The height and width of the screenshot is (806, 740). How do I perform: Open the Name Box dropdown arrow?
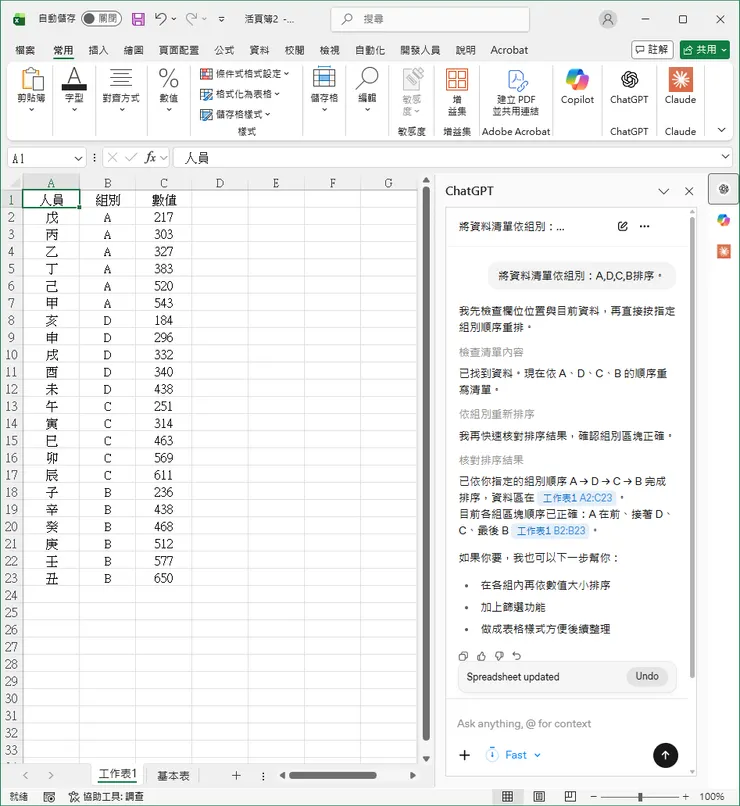(78, 158)
